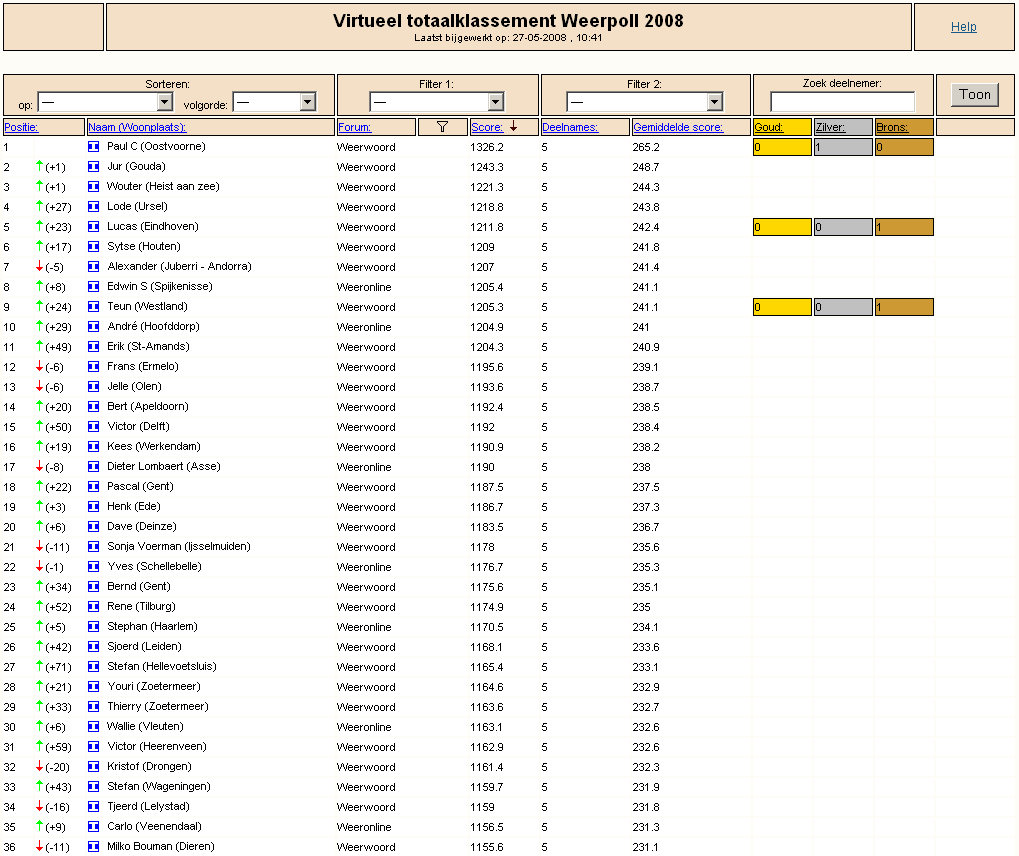This screenshot has width=1019, height=856.
Task: Open the Help link
Action: pyautogui.click(x=964, y=27)
